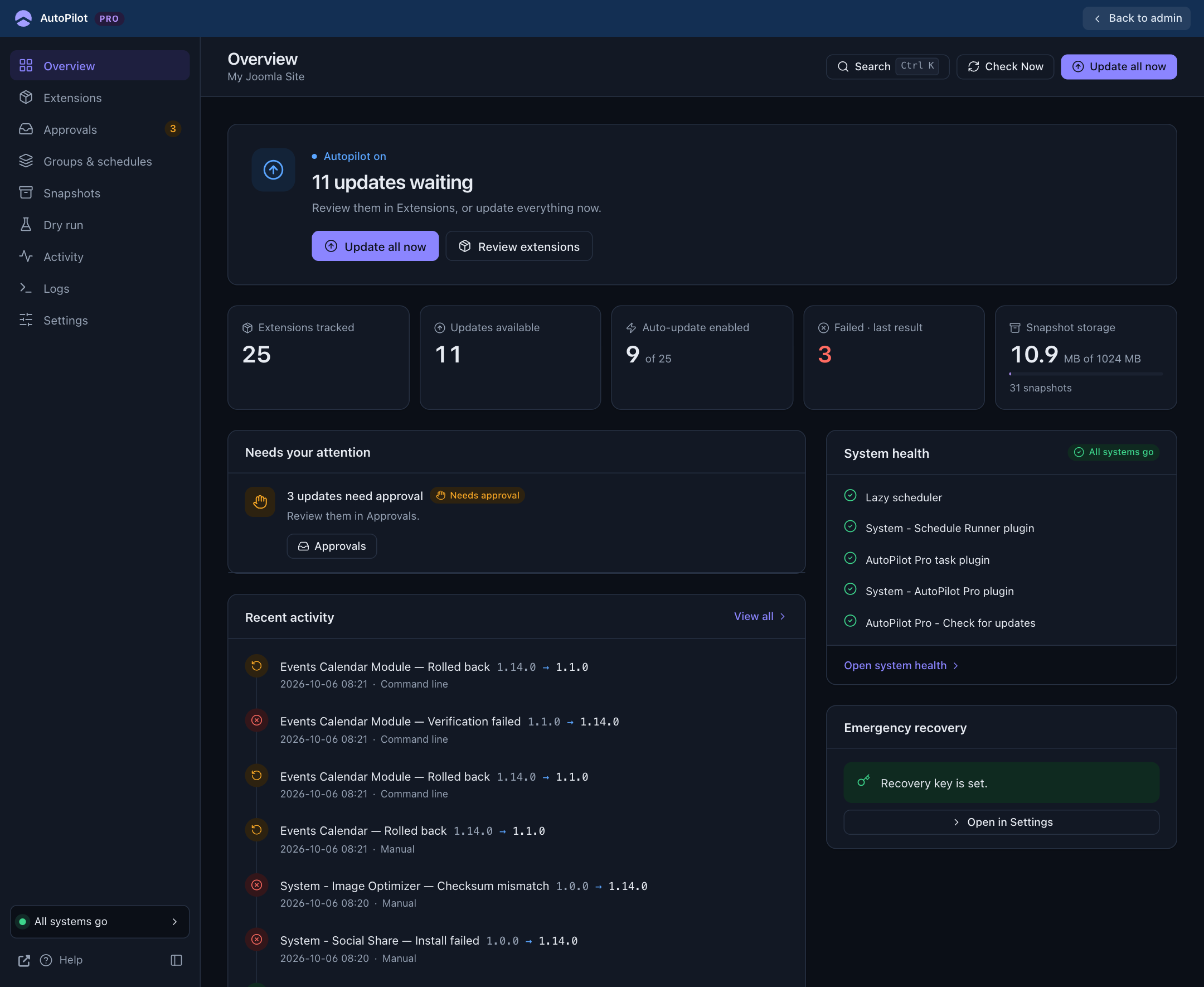Open Logs from the sidebar
Screen dimensions: 1204x987
pyautogui.click(x=100, y=289)
